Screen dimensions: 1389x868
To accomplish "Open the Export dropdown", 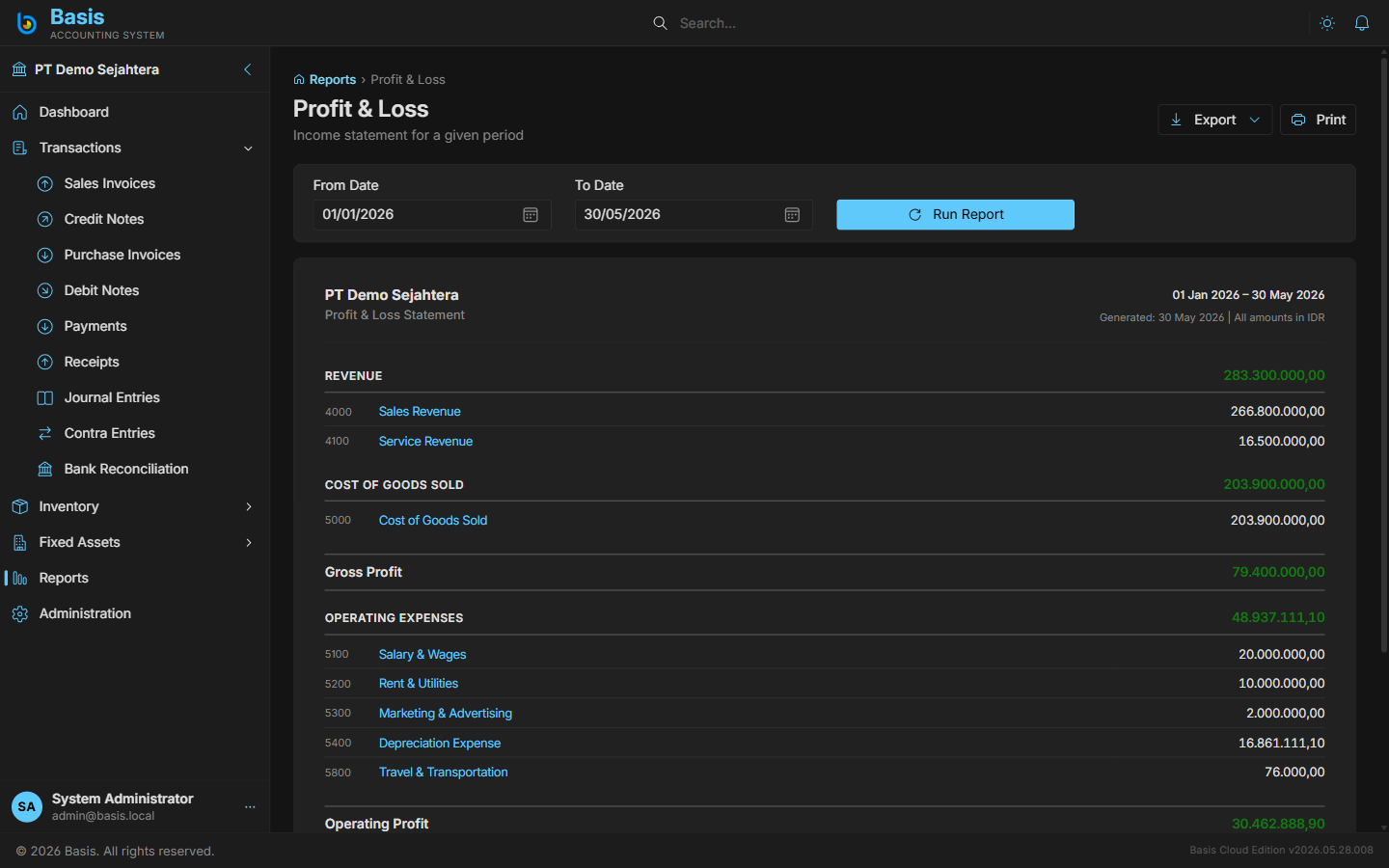I will click(x=1214, y=120).
